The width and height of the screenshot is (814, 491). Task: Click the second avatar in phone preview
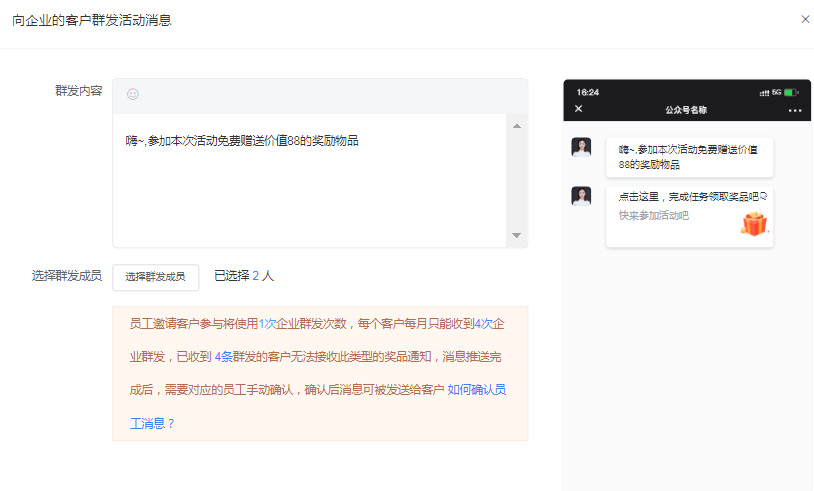point(581,196)
